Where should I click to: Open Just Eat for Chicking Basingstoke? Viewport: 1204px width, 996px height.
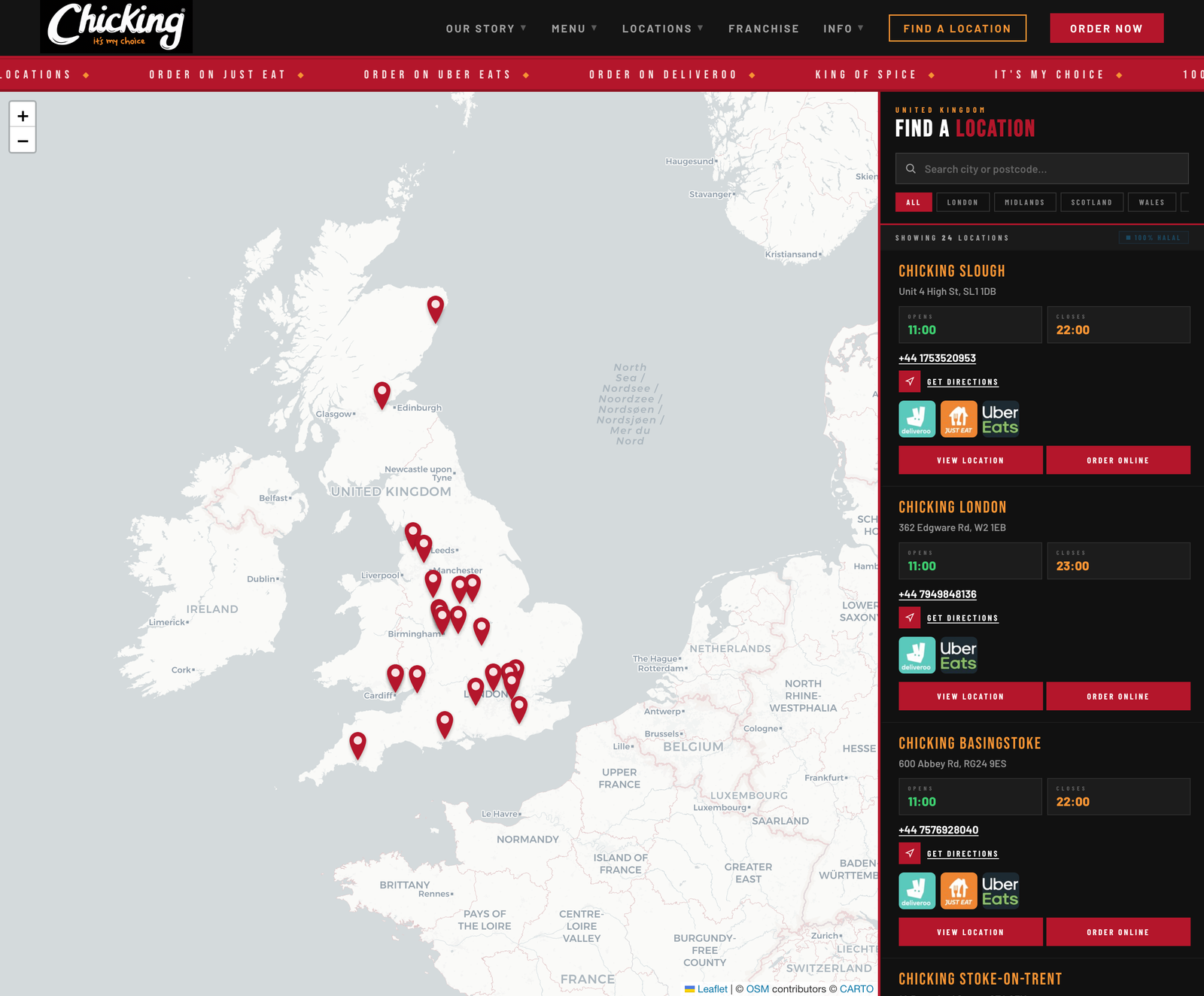click(x=959, y=891)
